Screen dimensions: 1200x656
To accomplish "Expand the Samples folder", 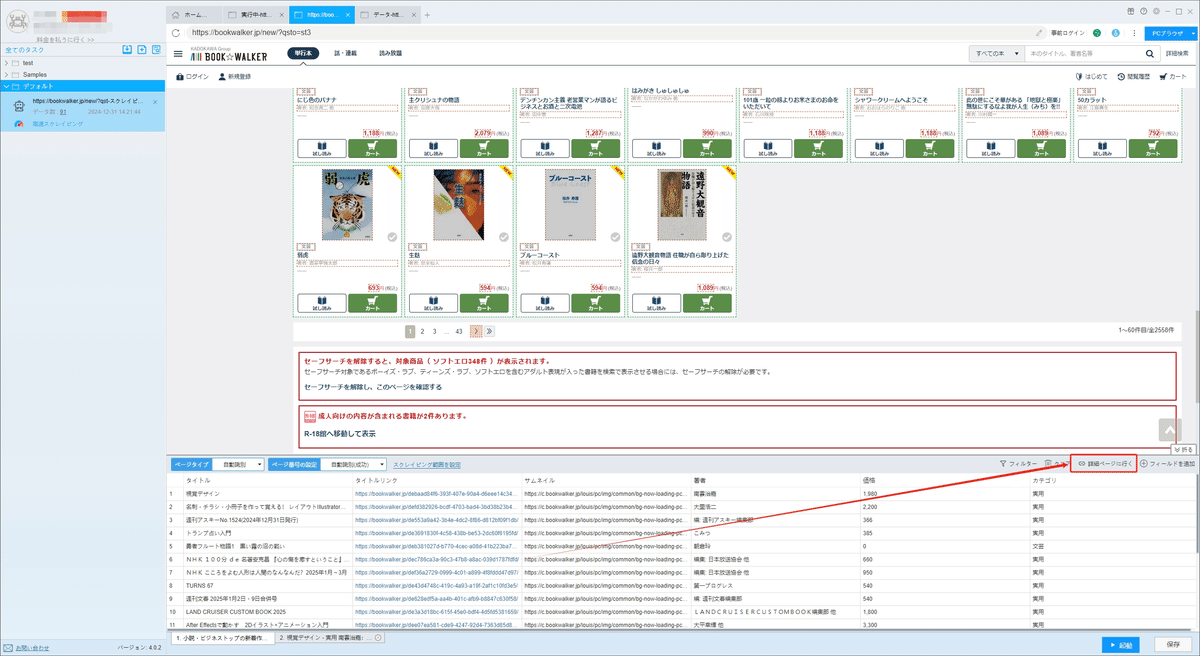I will (x=7, y=74).
